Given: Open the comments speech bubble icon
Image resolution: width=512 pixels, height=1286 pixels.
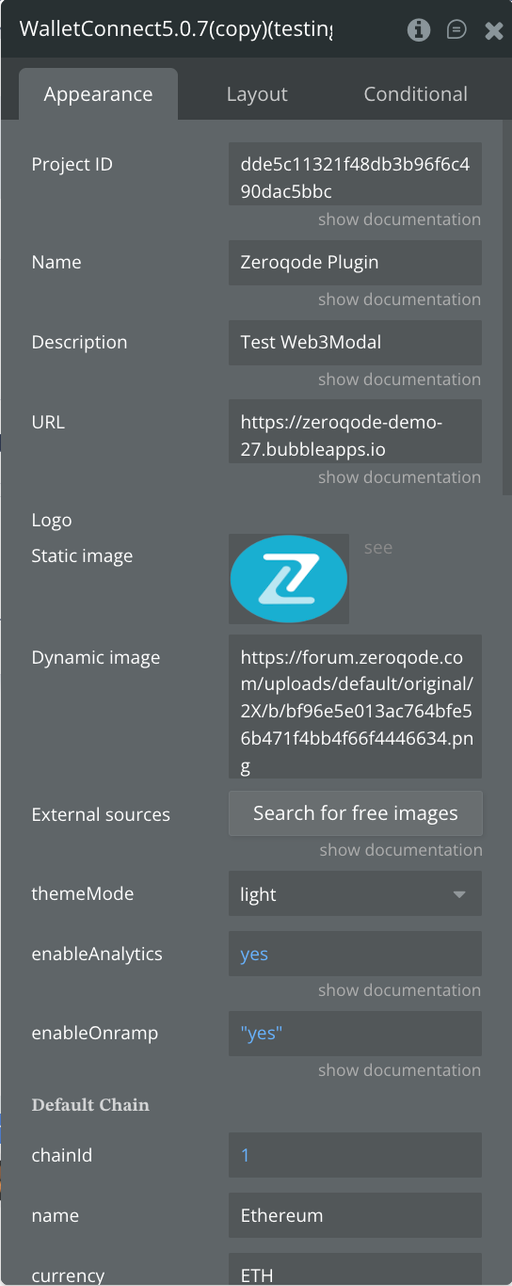Looking at the screenshot, I should pyautogui.click(x=456, y=30).
